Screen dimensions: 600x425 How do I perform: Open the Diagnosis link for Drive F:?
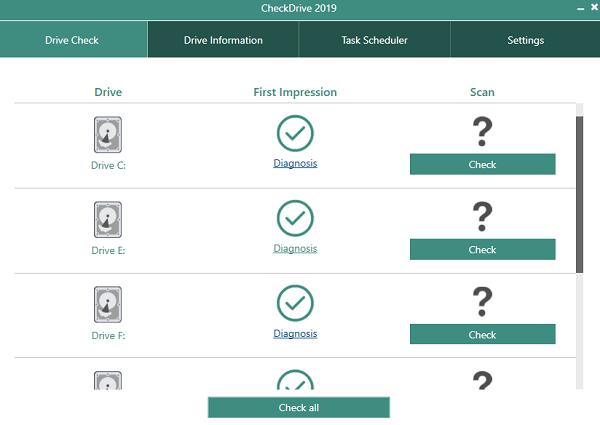point(295,334)
